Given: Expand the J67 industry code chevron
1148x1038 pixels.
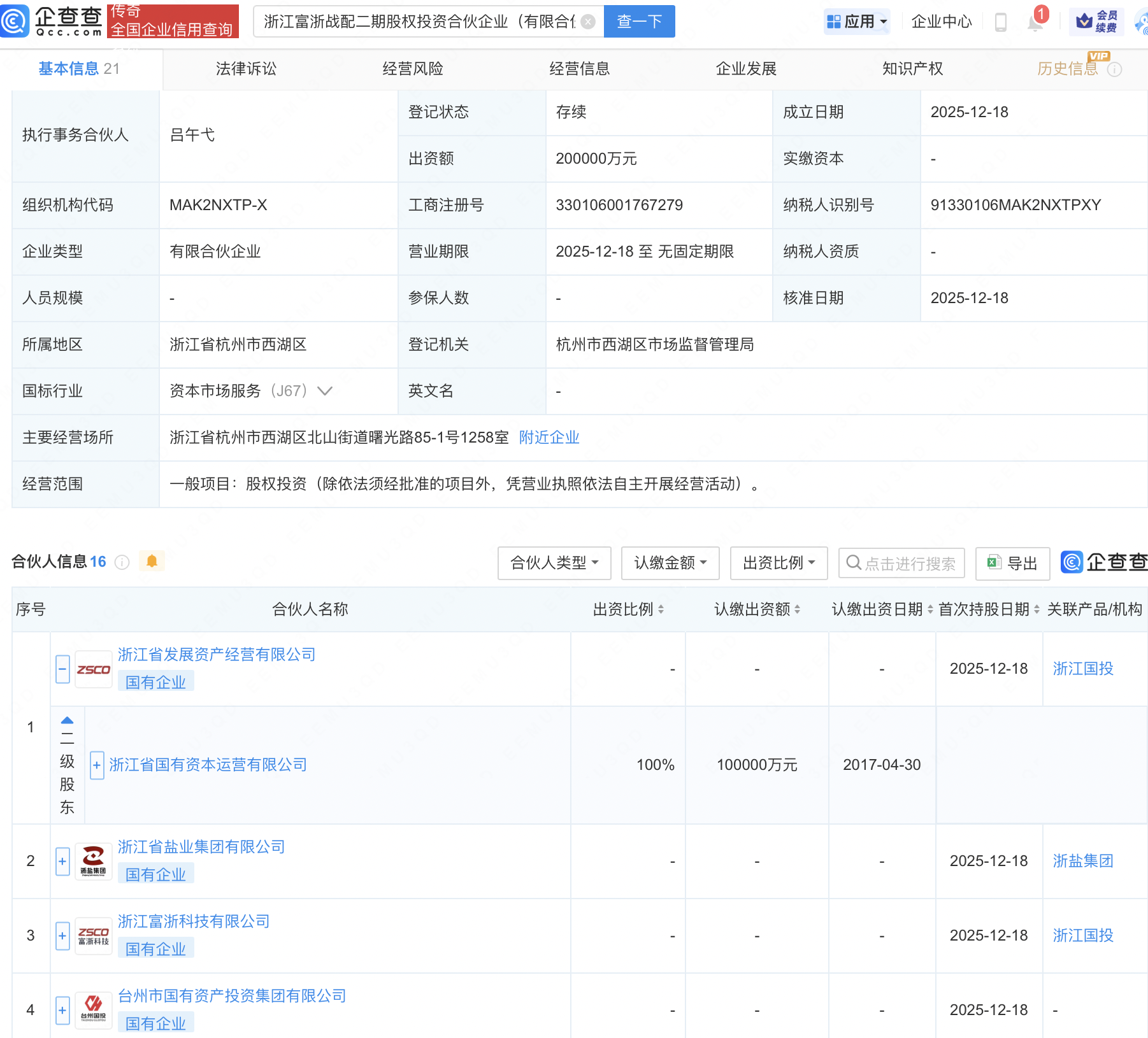Looking at the screenshot, I should pyautogui.click(x=326, y=391).
